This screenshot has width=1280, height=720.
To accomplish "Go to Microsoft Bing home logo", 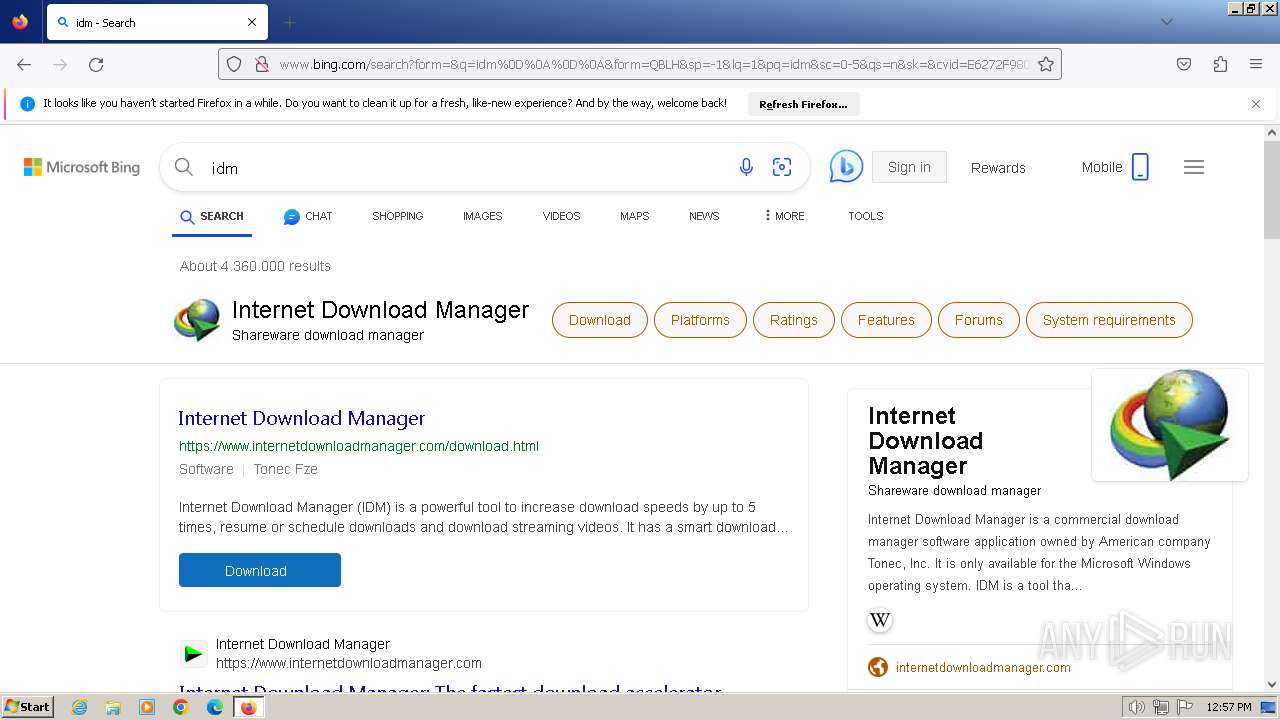I will pyautogui.click(x=82, y=167).
